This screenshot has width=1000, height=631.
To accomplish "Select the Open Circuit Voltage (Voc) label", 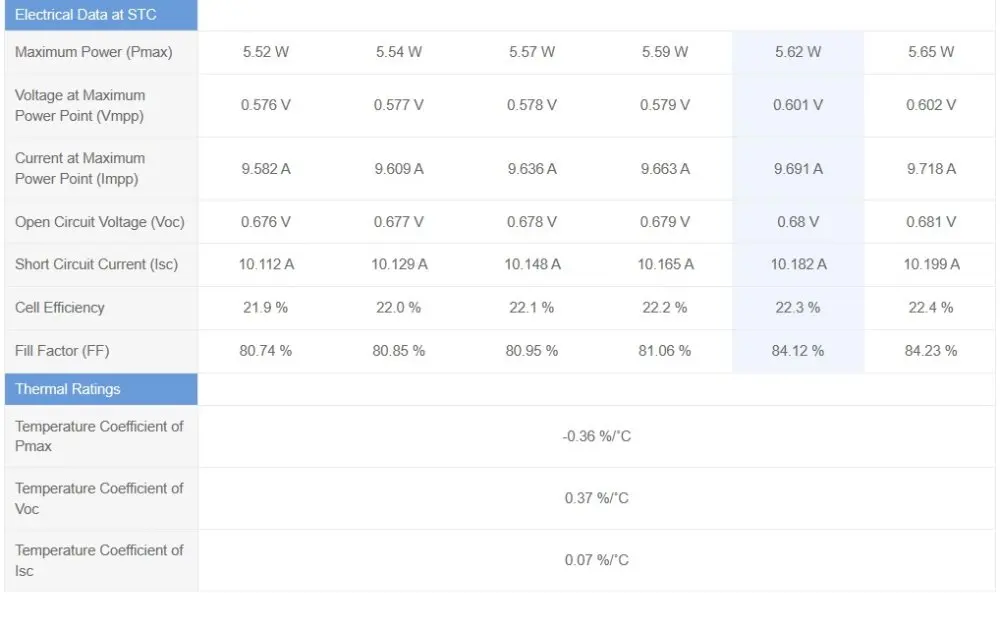I will click(x=100, y=222).
